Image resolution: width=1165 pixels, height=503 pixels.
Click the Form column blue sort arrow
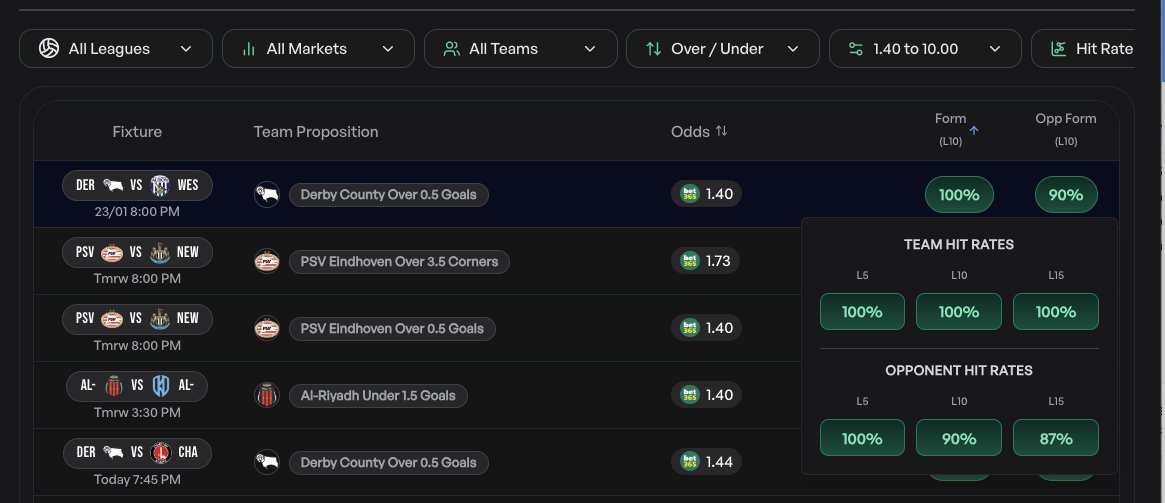point(974,130)
